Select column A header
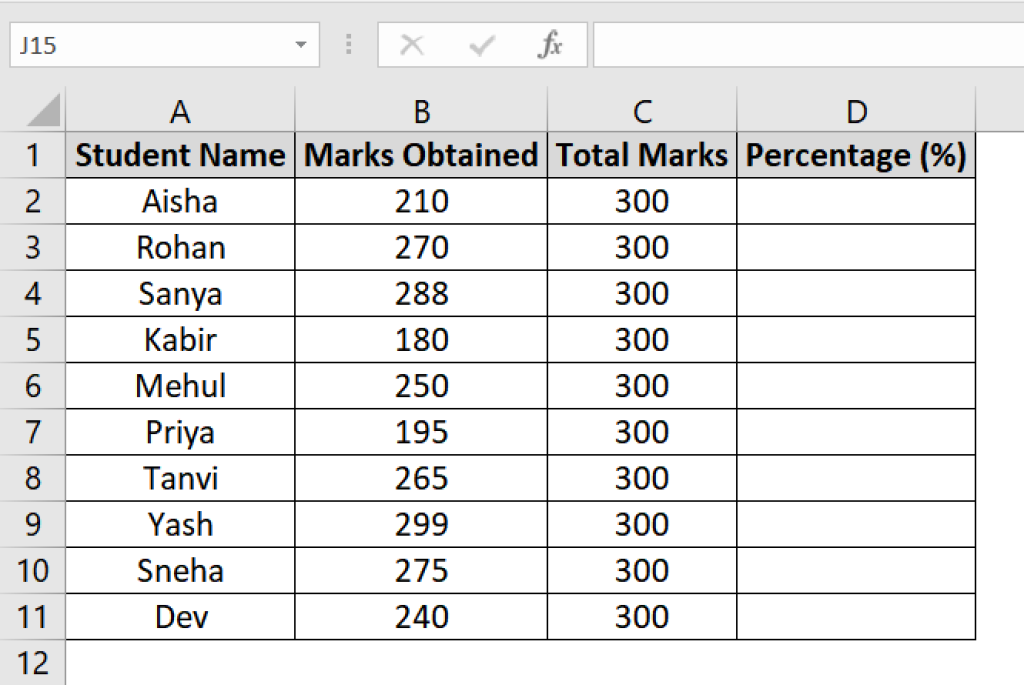This screenshot has width=1024, height=685. click(x=179, y=111)
